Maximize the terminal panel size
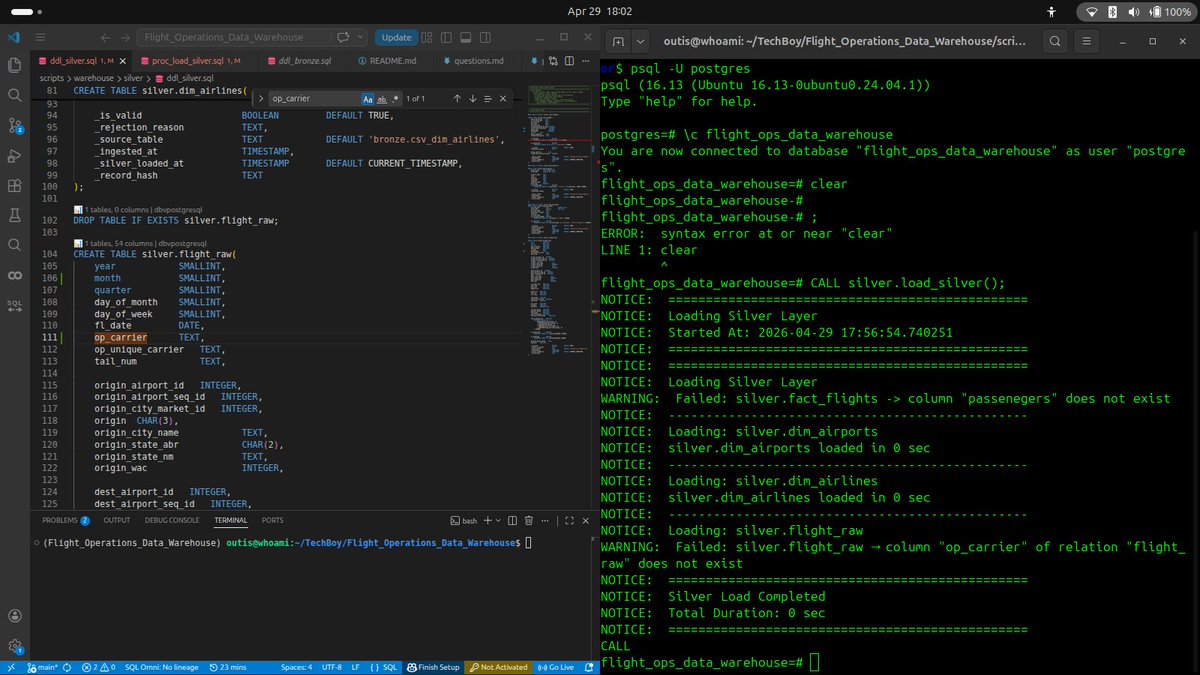 point(569,520)
